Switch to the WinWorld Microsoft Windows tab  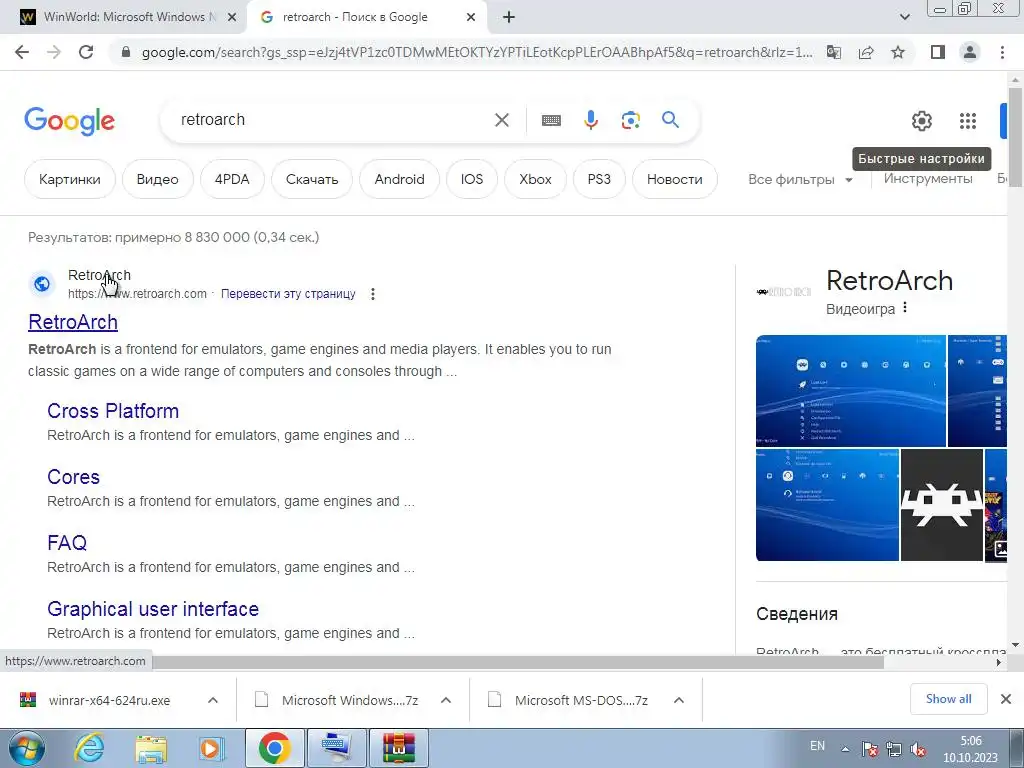[124, 17]
